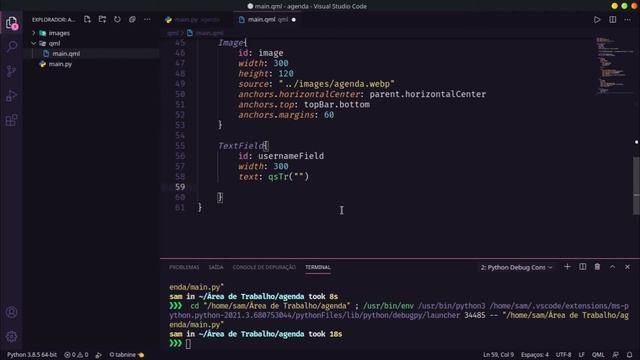Refresh the explorer tree

click(x=117, y=19)
